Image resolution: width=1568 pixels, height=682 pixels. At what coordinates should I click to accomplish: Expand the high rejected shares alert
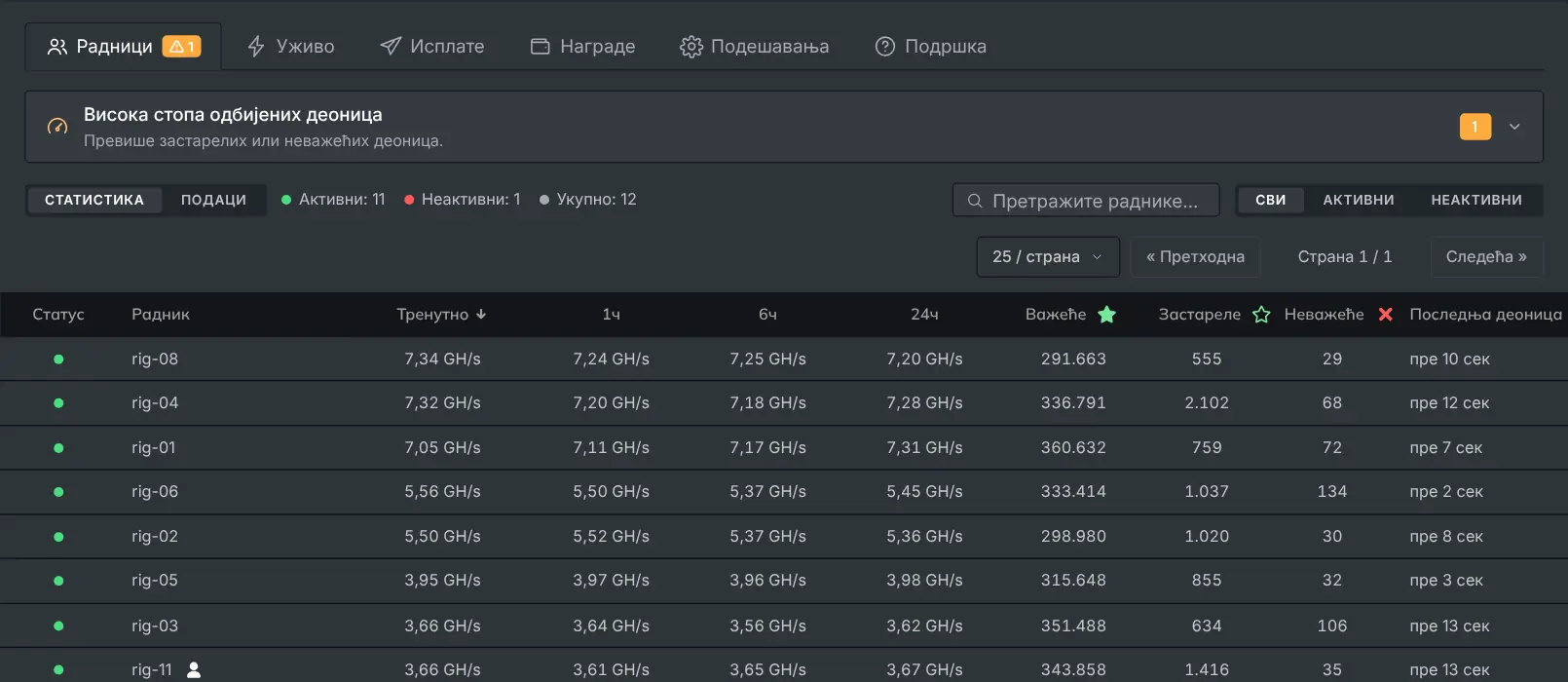[1514, 127]
